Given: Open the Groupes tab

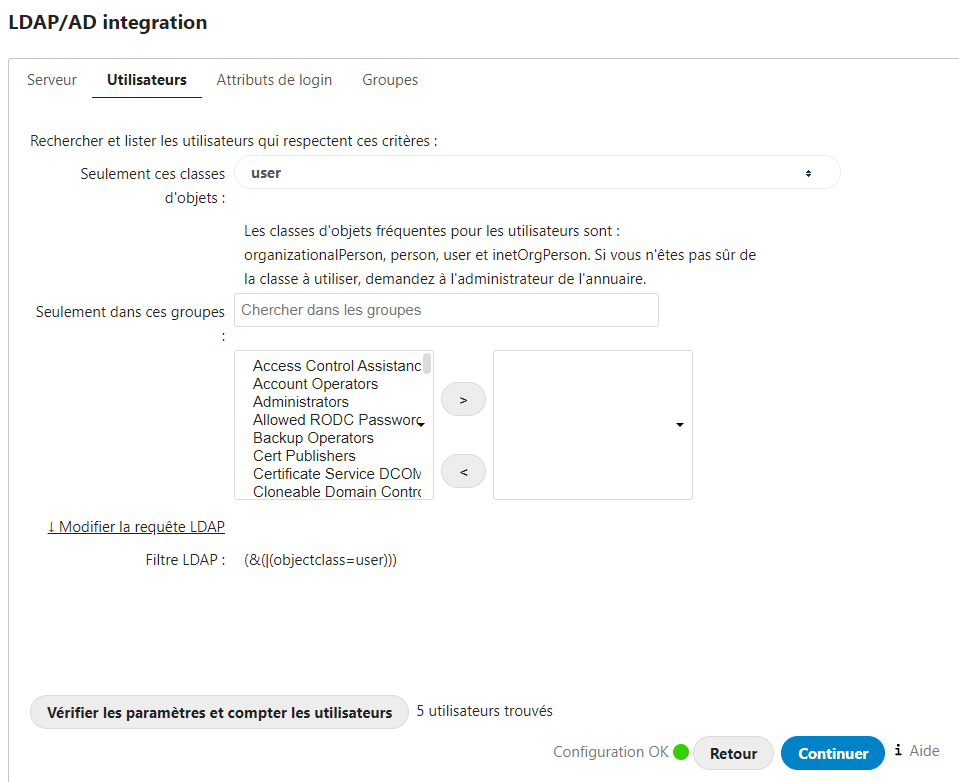Looking at the screenshot, I should (x=390, y=79).
